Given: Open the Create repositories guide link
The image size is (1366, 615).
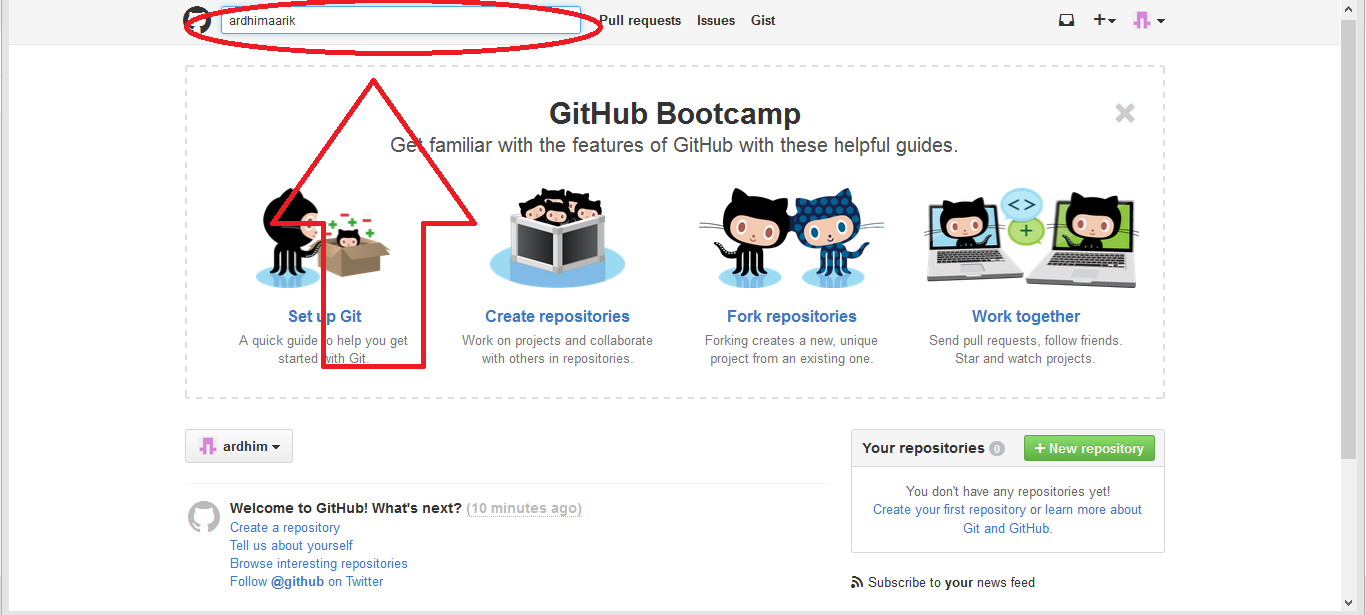Looking at the screenshot, I should tap(557, 316).
